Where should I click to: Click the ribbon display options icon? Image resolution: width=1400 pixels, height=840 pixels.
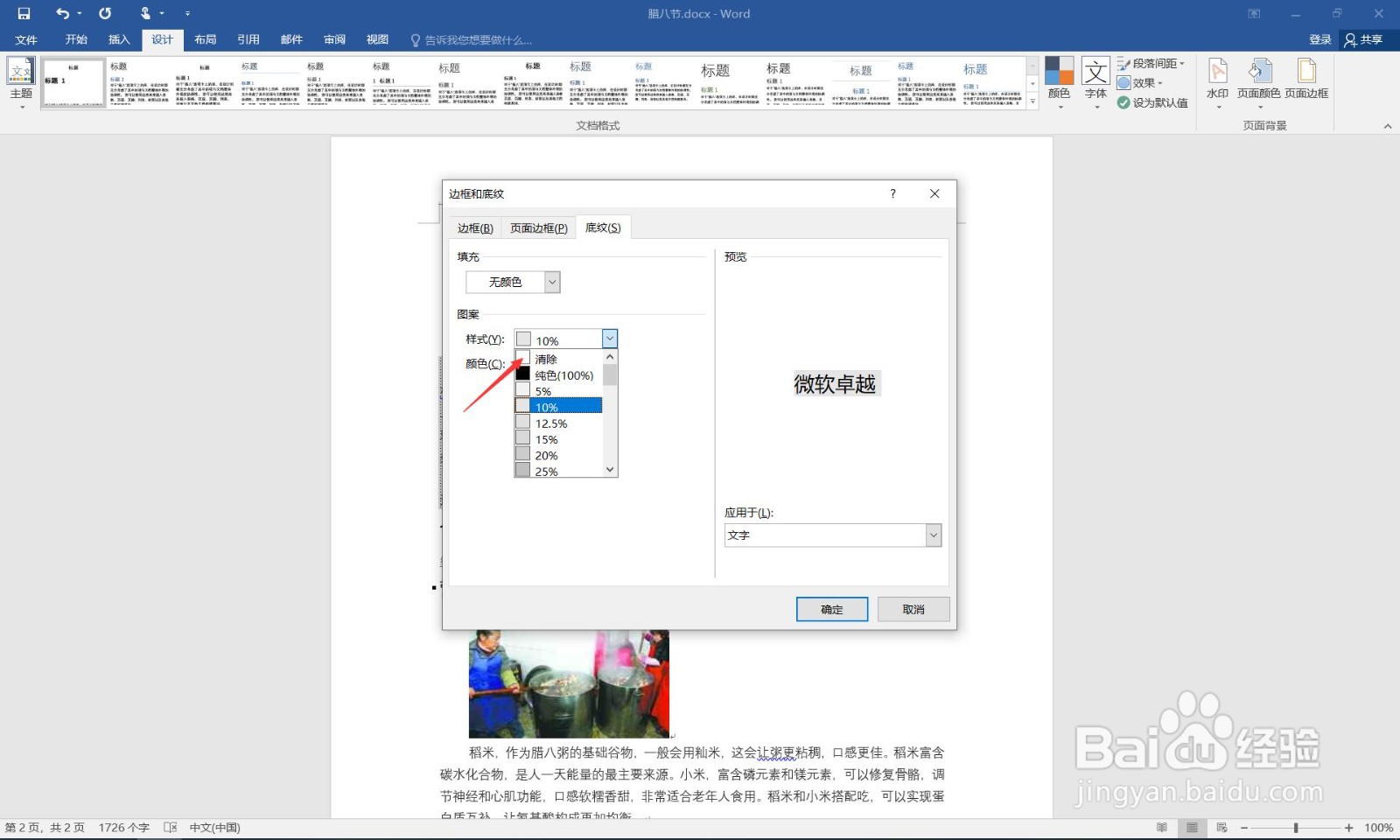(1254, 13)
